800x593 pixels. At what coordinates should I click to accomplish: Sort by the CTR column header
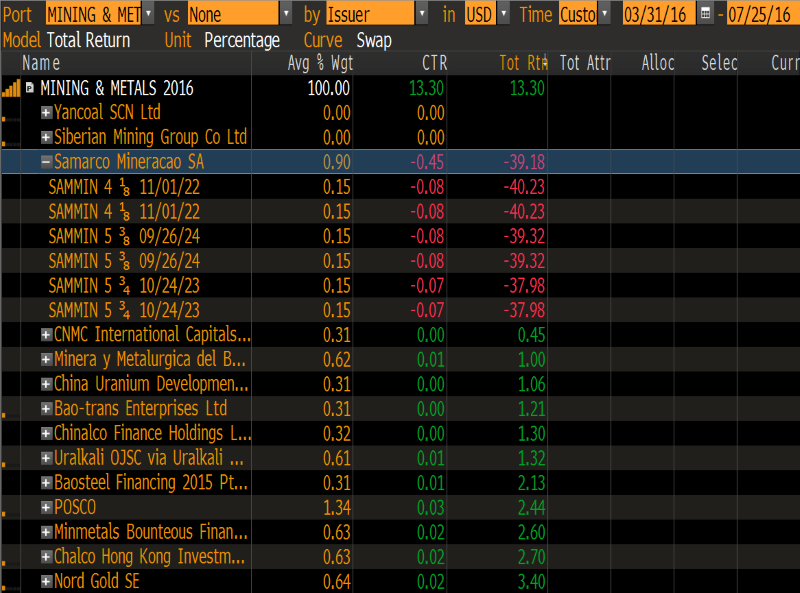434,63
